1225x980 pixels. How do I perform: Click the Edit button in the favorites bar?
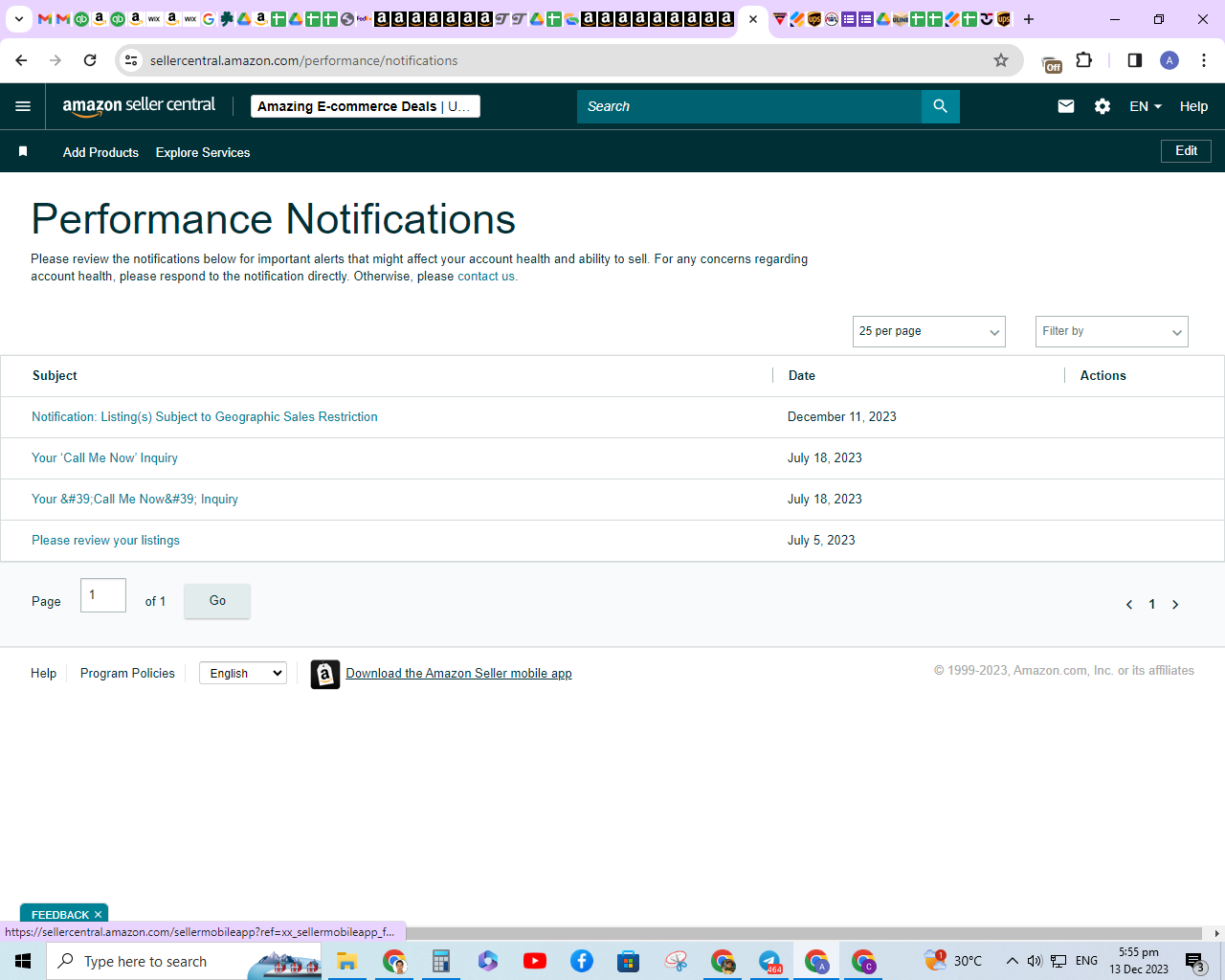pos(1187,151)
